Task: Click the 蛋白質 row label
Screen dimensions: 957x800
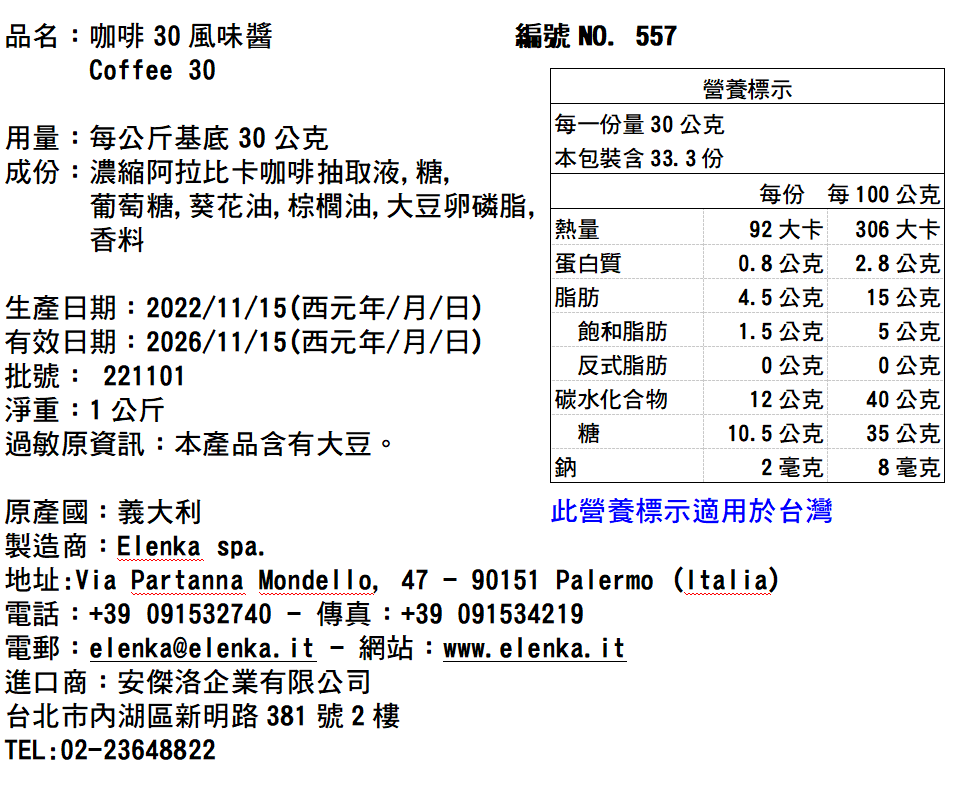Action: coord(588,264)
